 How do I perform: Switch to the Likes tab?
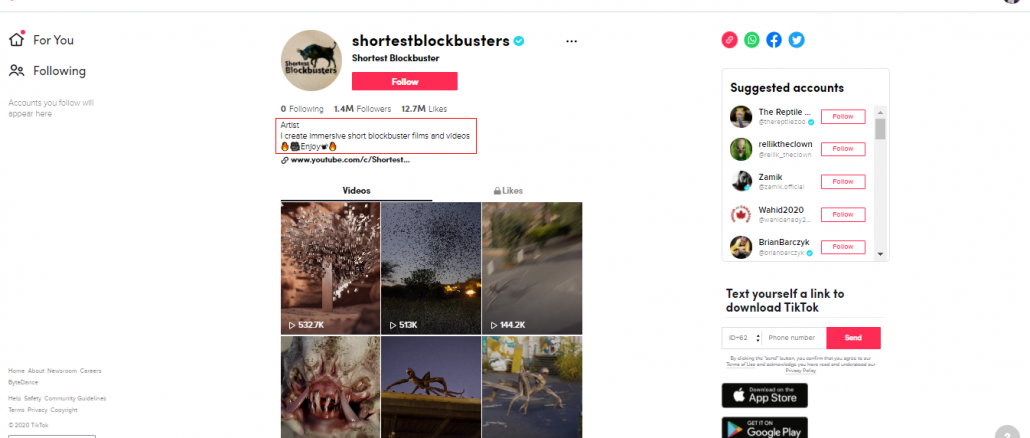click(x=508, y=190)
